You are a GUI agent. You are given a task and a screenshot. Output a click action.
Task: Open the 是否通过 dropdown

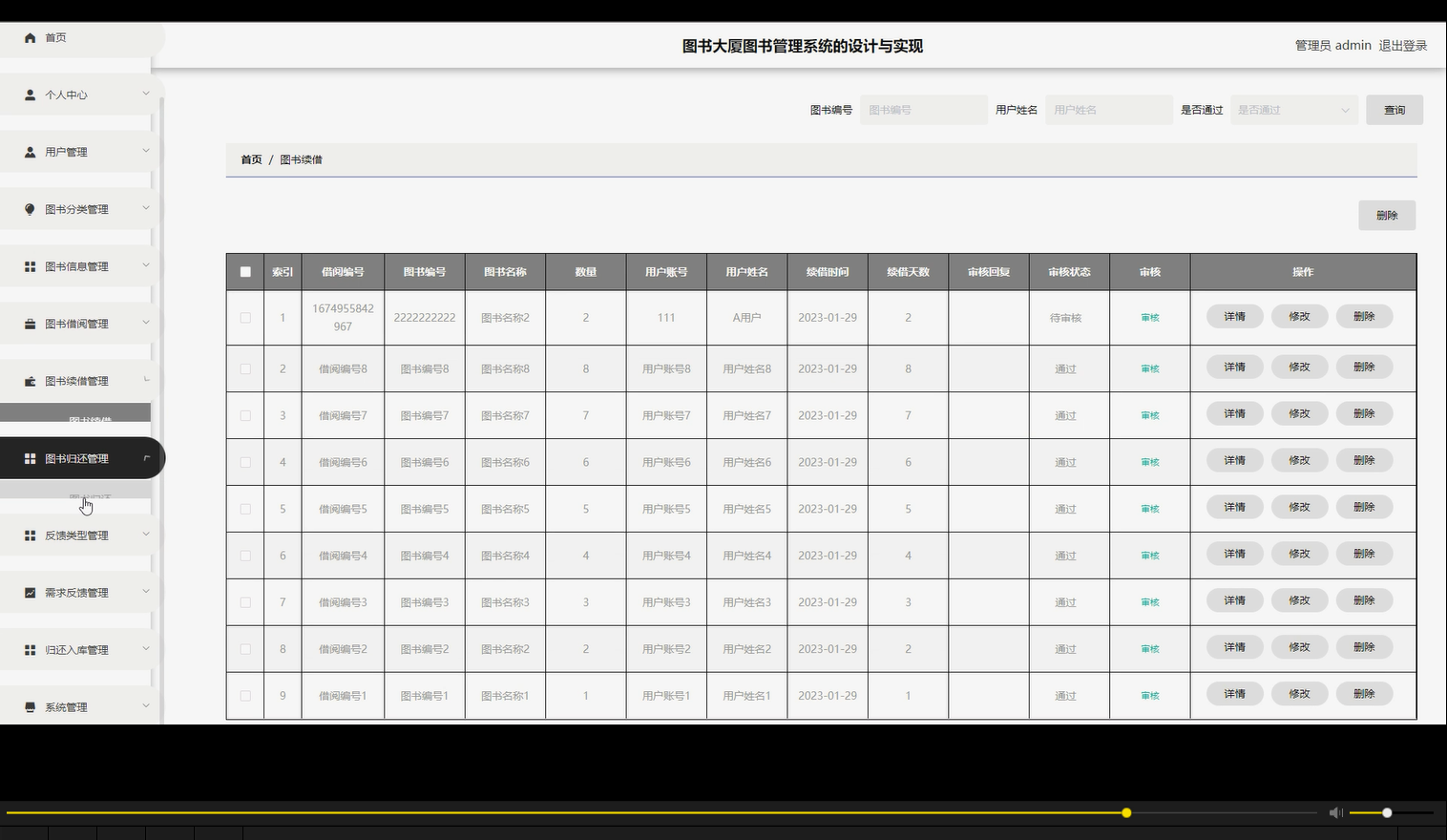click(x=1293, y=109)
